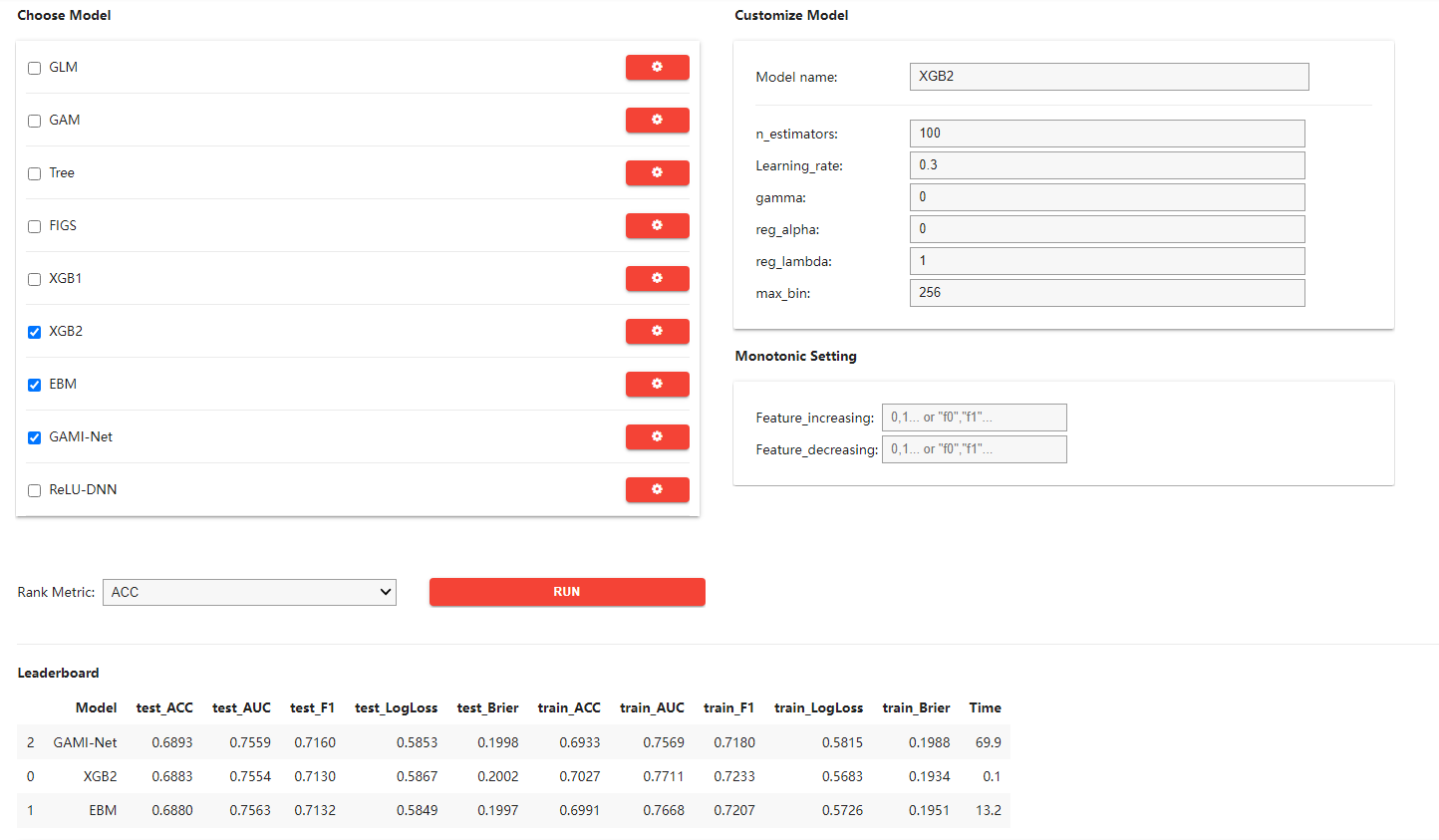The height and width of the screenshot is (840, 1439).
Task: Click the EBM settings gear
Action: 657,384
